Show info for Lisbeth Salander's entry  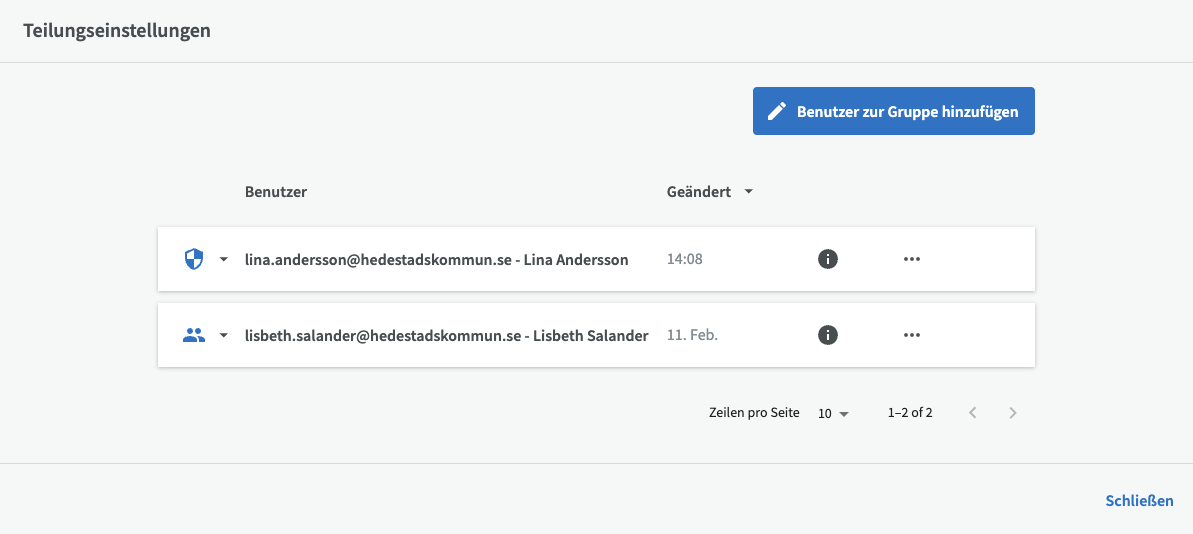click(827, 336)
